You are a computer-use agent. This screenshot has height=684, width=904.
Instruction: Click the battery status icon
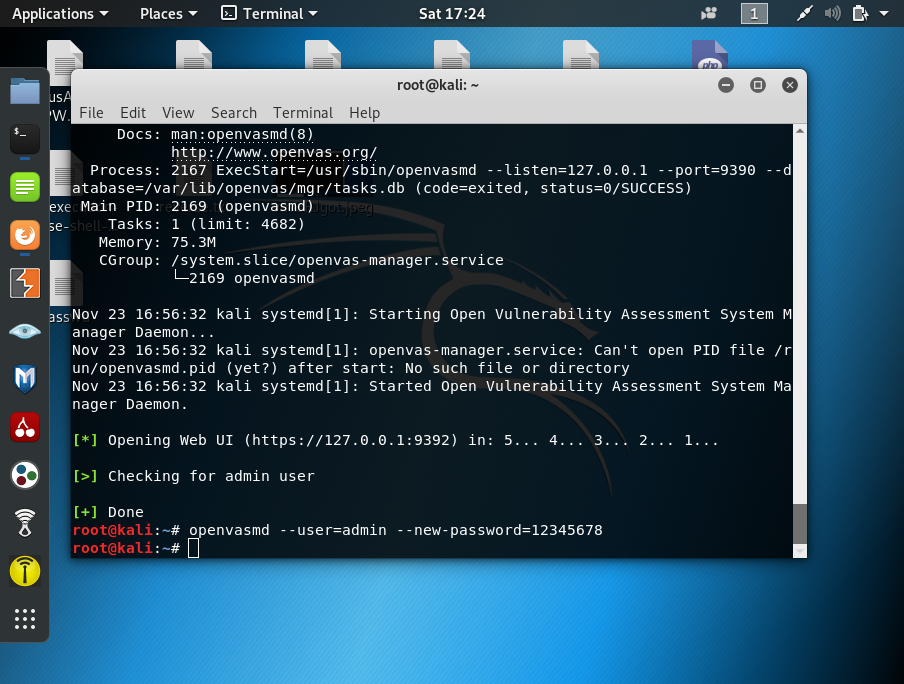click(860, 13)
